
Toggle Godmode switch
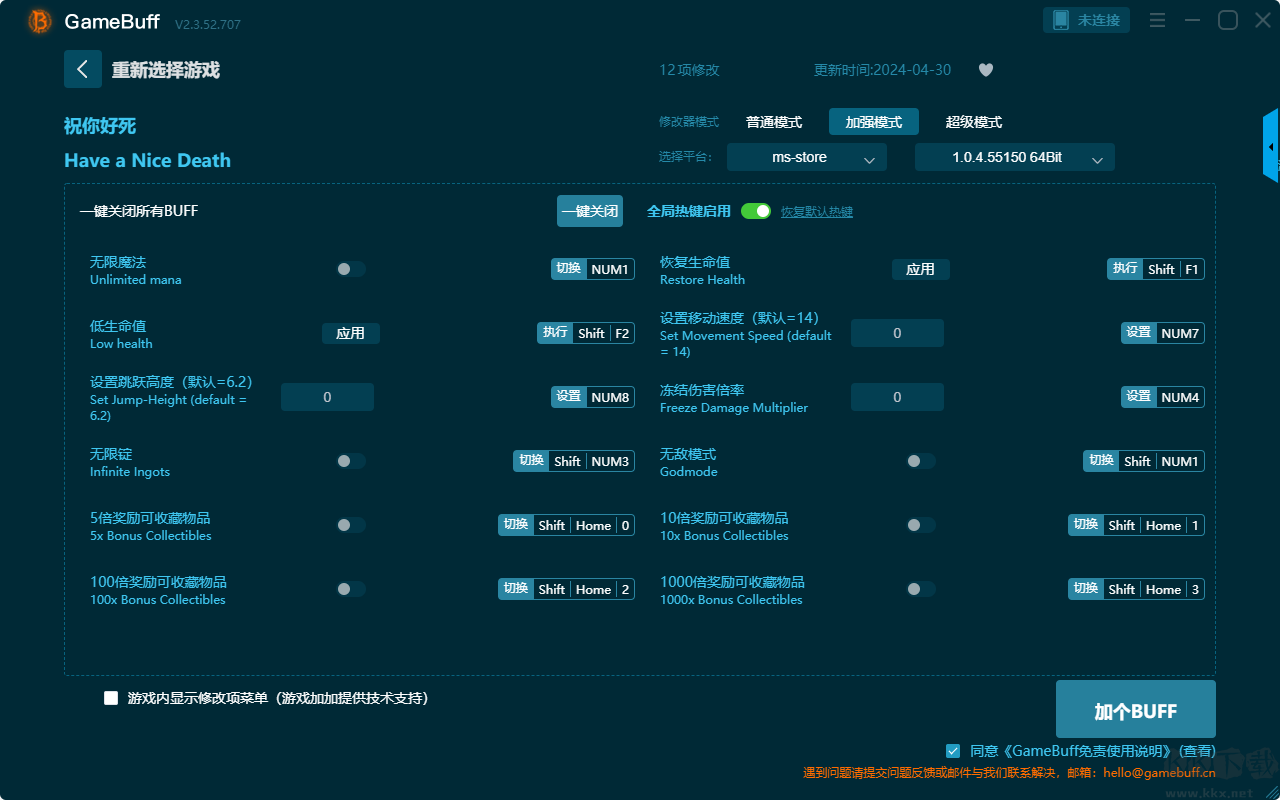pyautogui.click(x=921, y=461)
